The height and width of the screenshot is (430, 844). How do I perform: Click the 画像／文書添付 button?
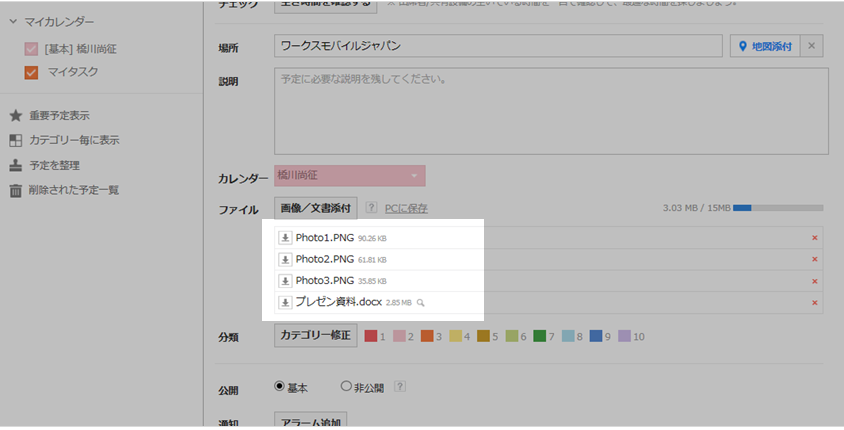315,208
